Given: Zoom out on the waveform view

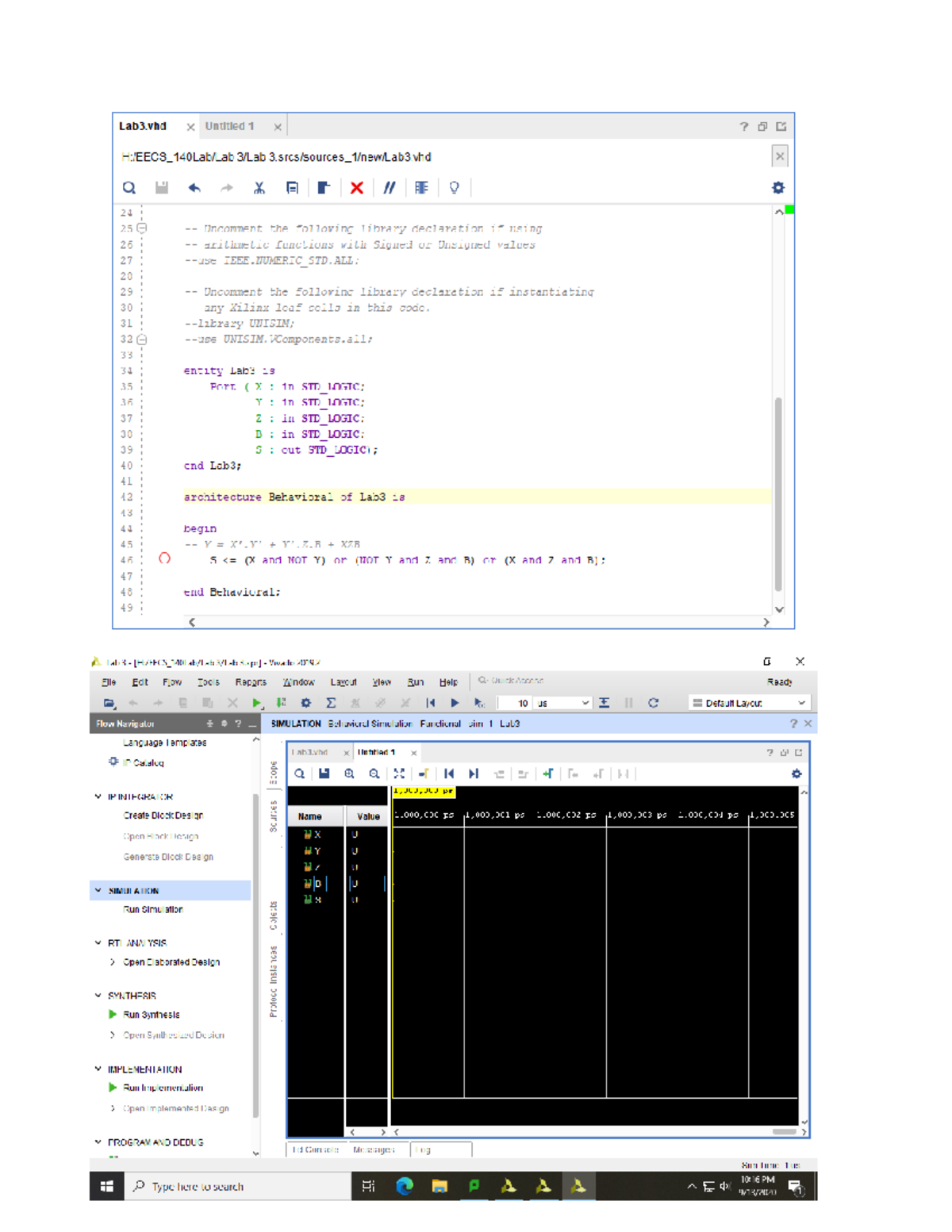Looking at the screenshot, I should 374,773.
